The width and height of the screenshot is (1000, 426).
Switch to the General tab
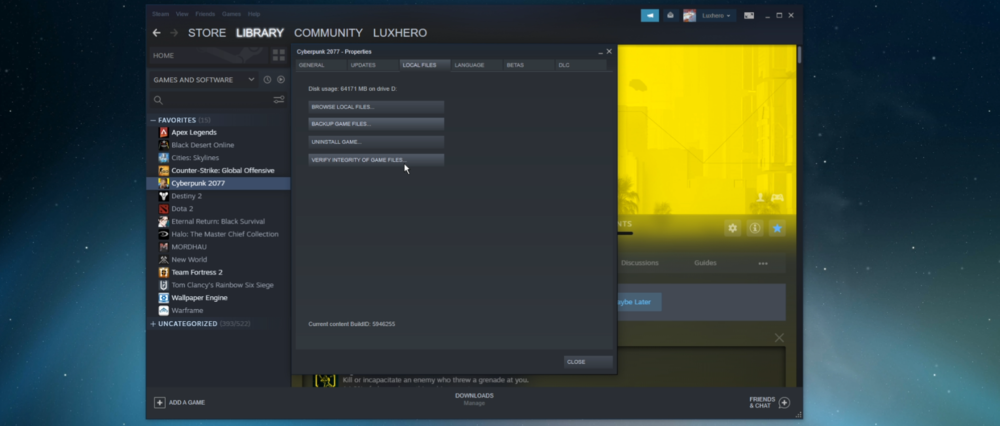point(321,65)
